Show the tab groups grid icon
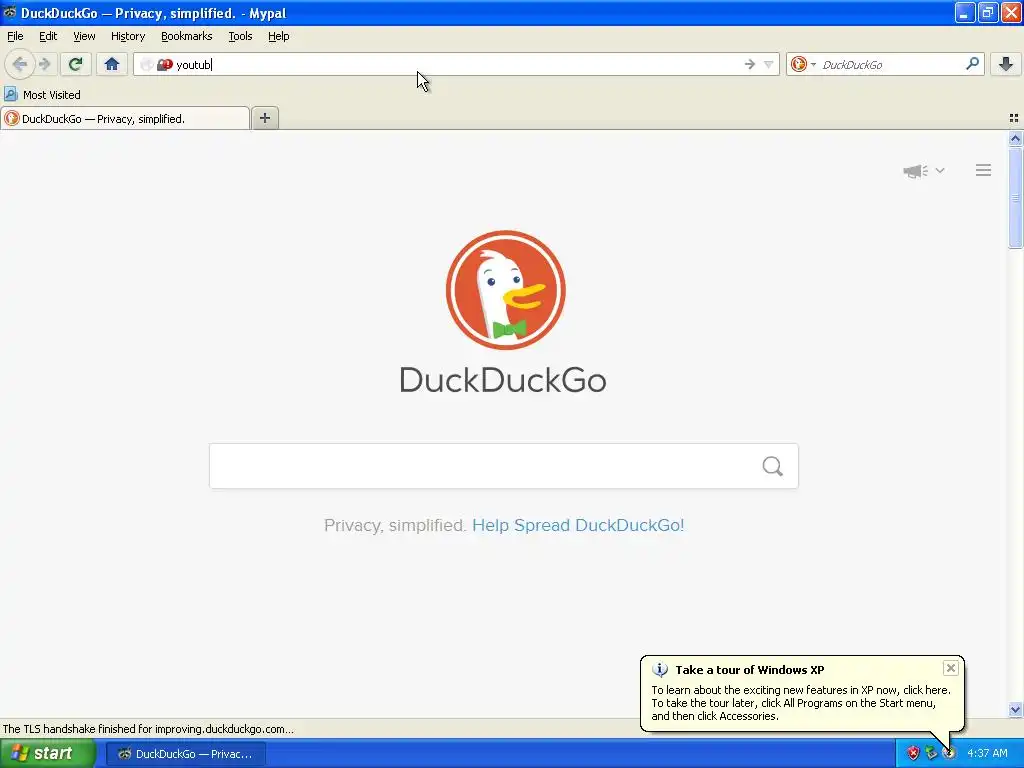Screen dimensions: 1024x768 [1014, 118]
